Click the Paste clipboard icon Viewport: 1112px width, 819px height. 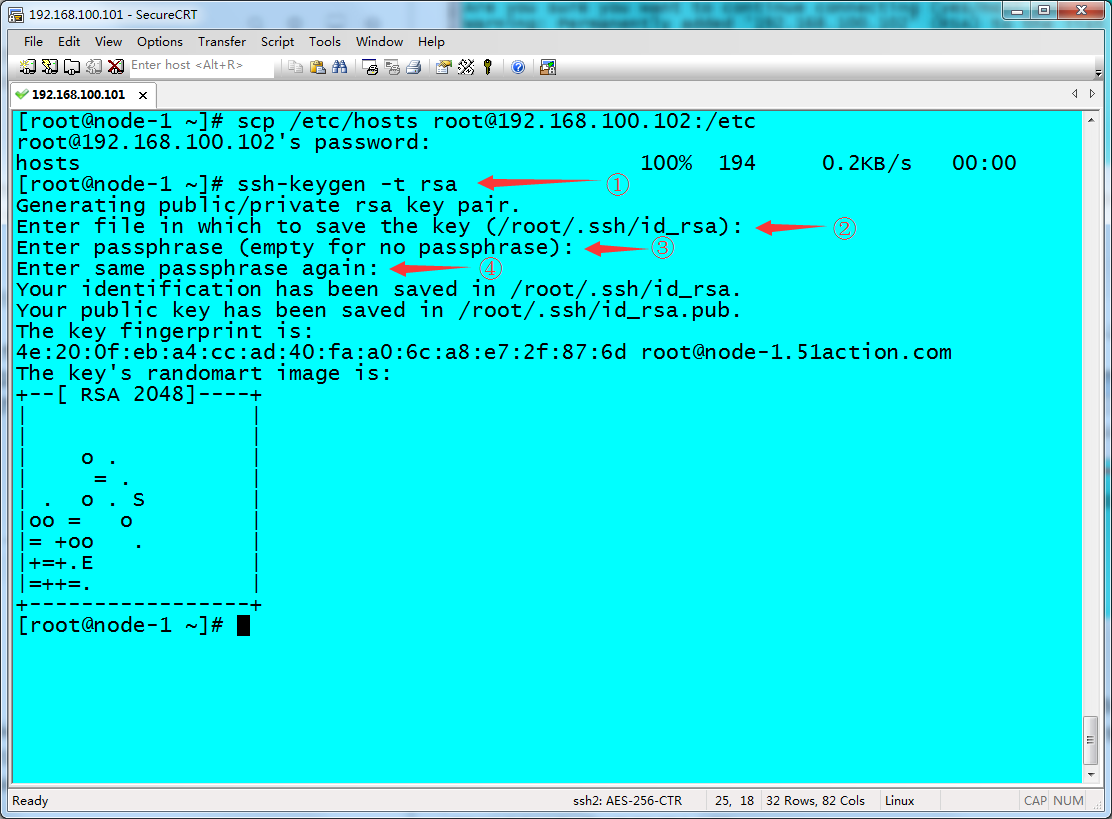coord(318,67)
